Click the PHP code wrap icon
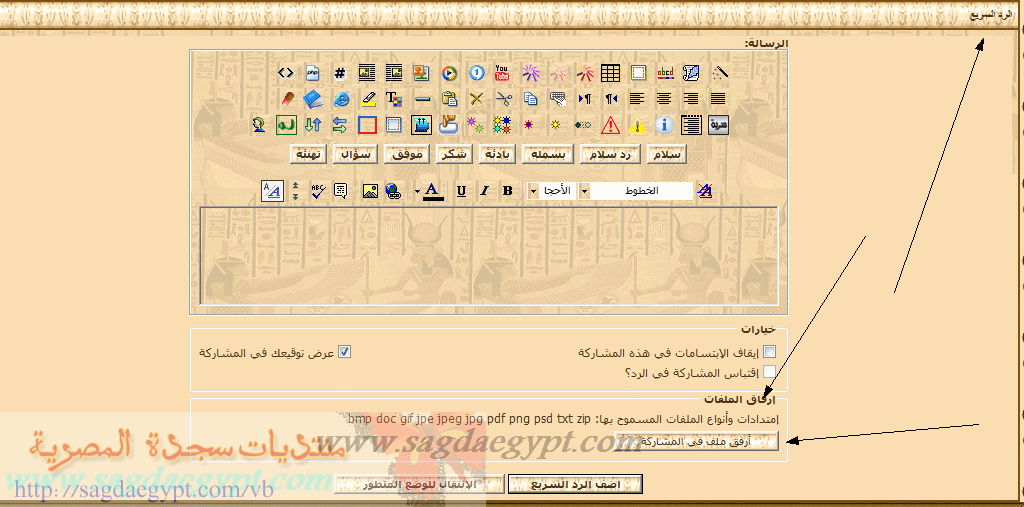Image resolution: width=1024 pixels, height=507 pixels. coord(313,73)
